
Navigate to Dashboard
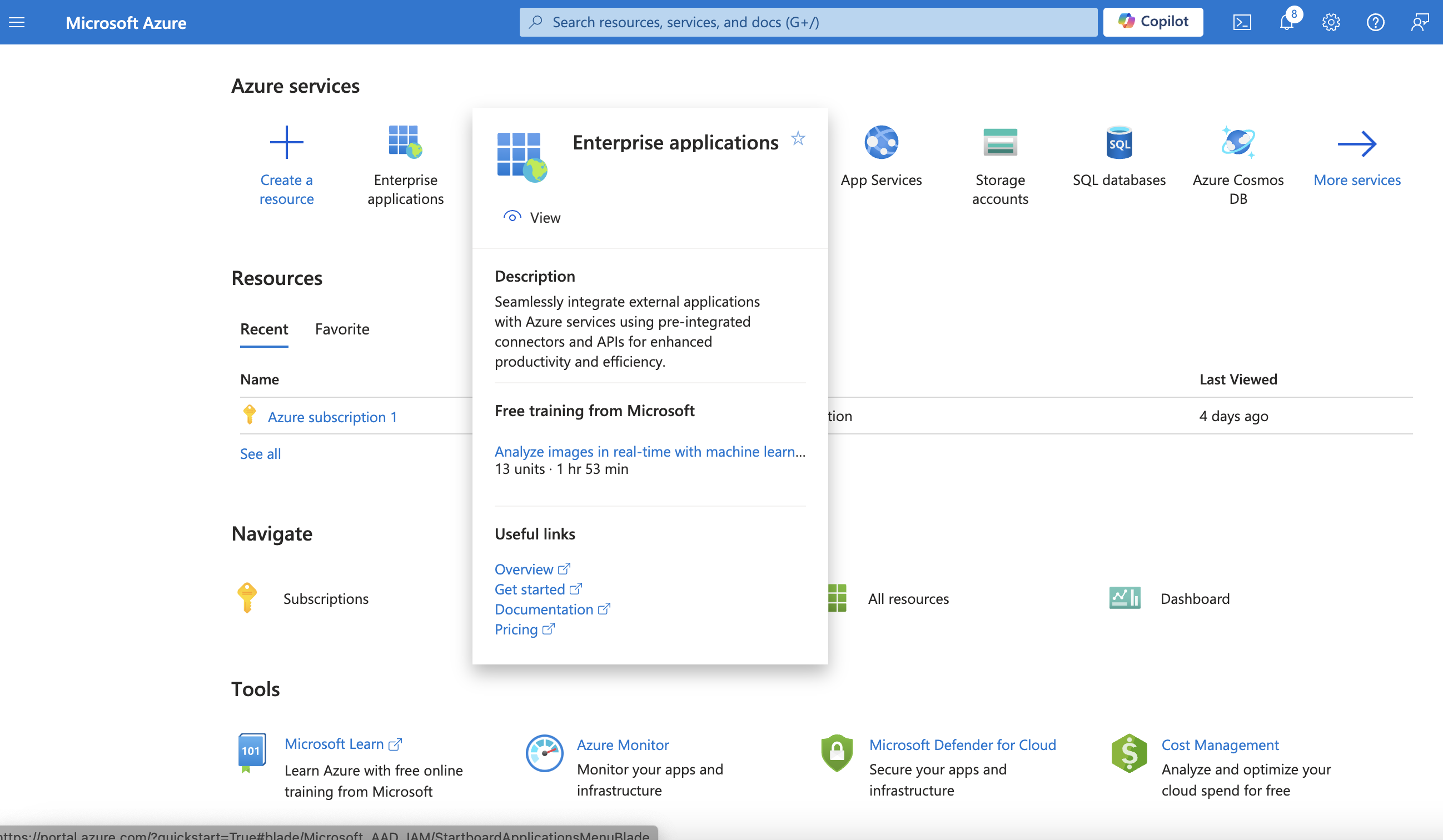pos(1195,598)
